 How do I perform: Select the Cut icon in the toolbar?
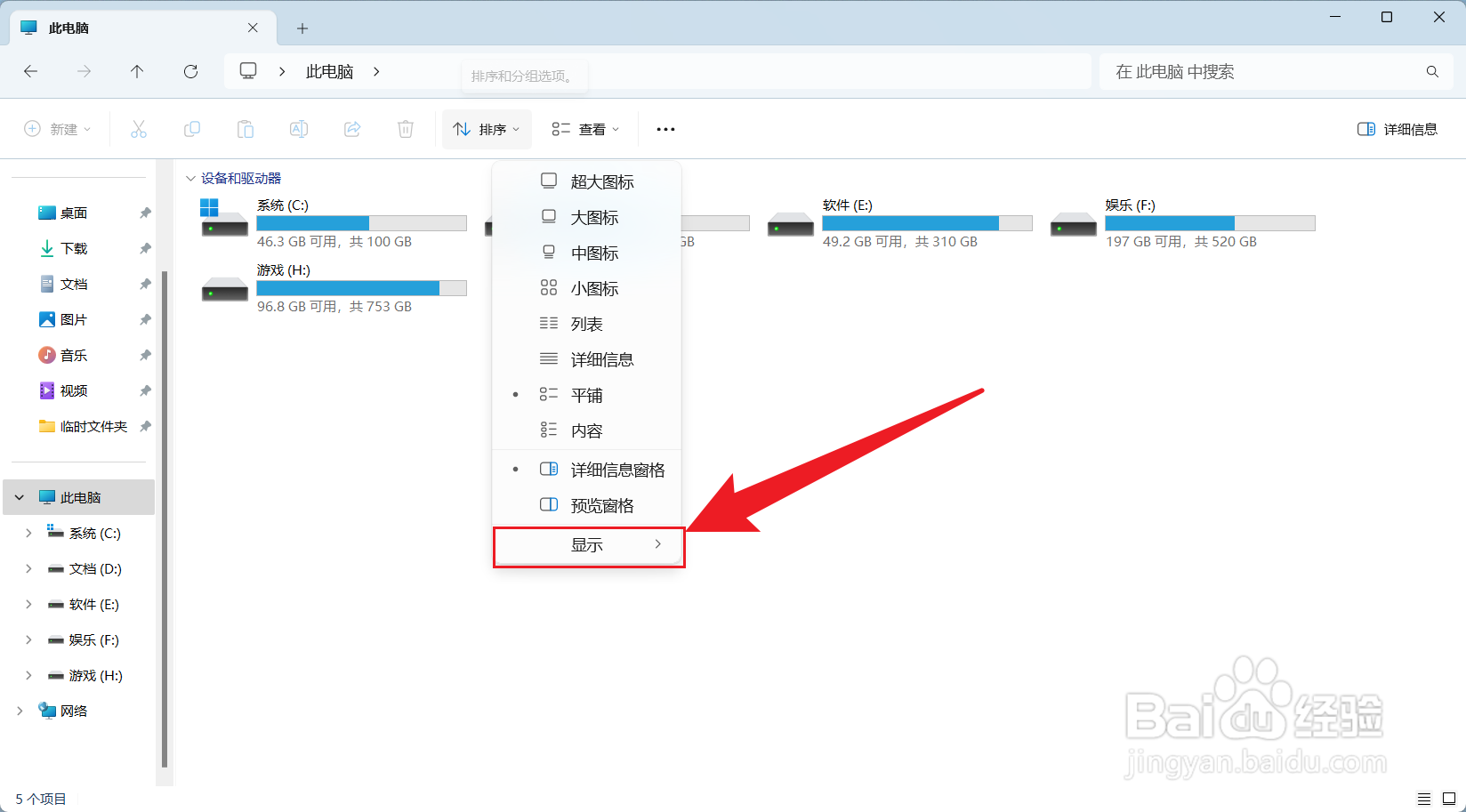click(139, 129)
